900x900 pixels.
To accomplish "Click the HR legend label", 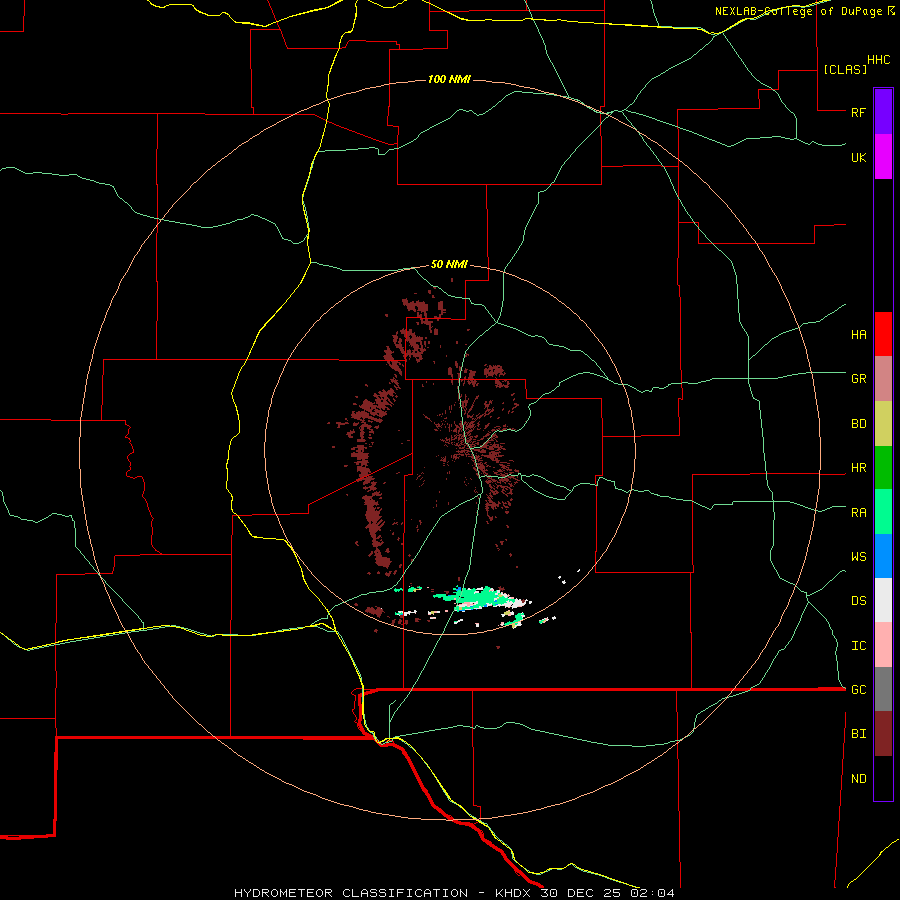I will 858,468.
